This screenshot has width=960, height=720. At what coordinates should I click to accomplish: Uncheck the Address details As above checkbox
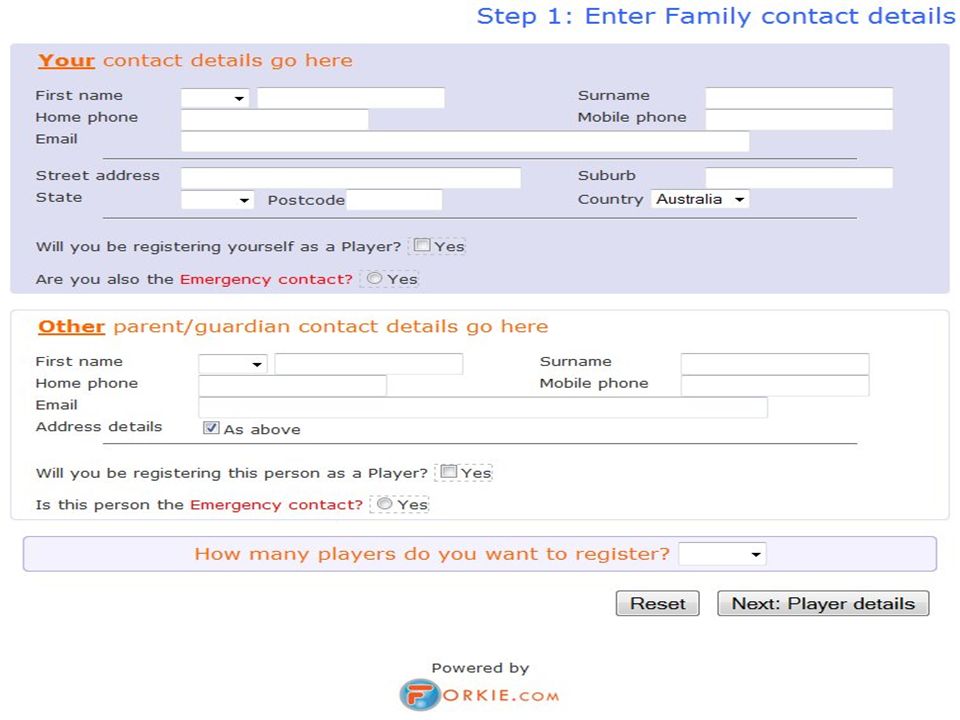coord(211,428)
